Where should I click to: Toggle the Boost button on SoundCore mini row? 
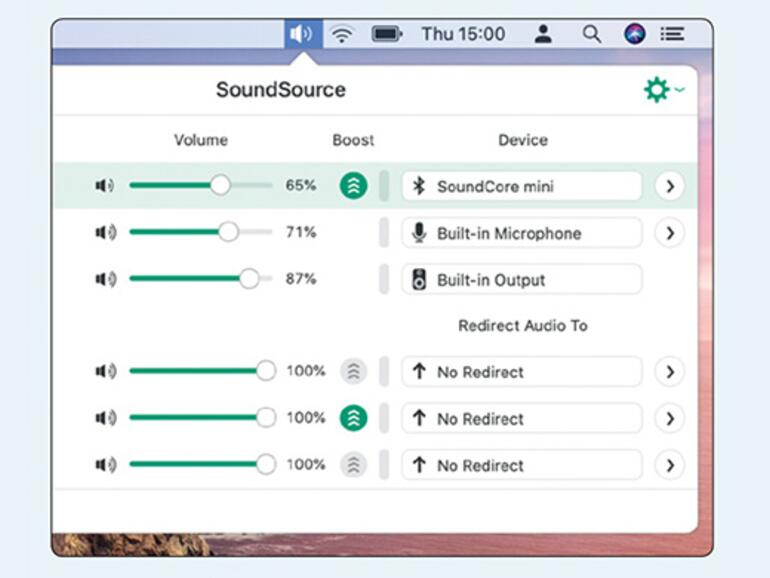(353, 186)
